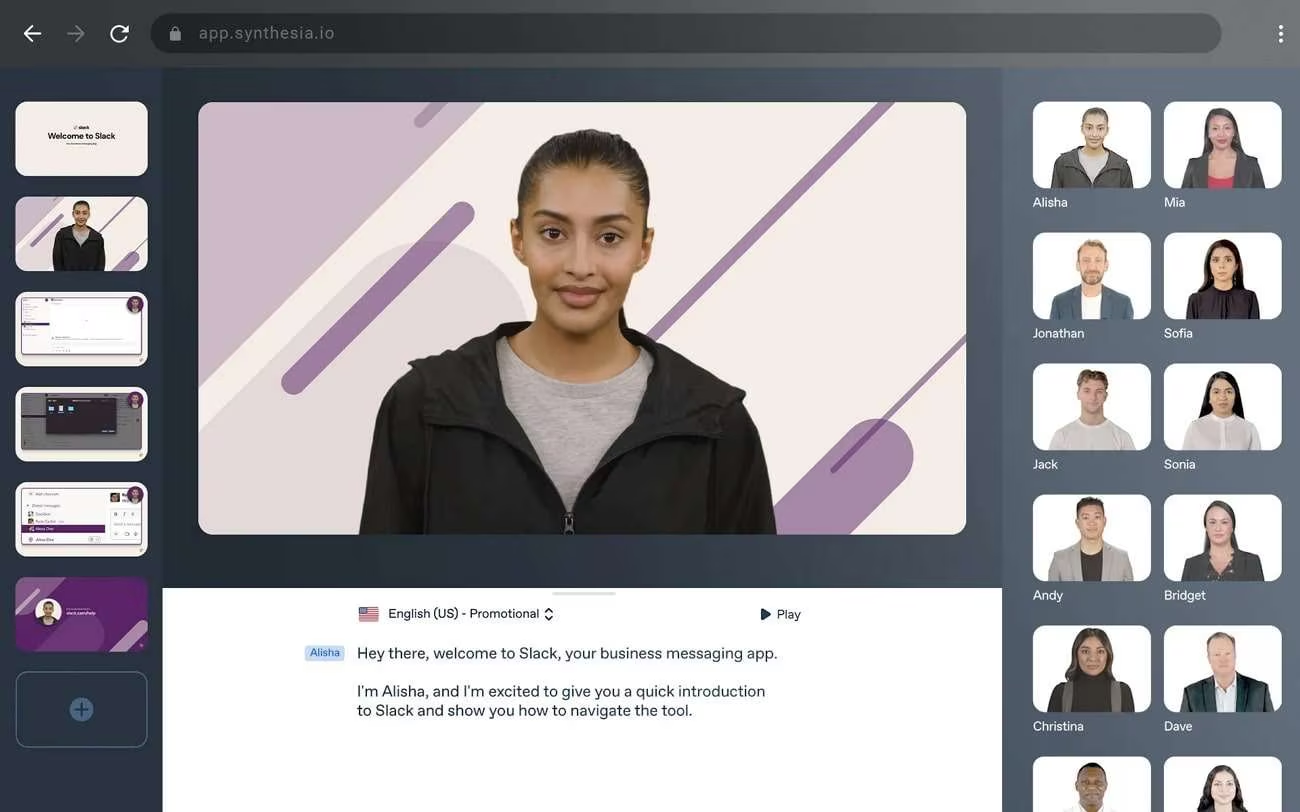This screenshot has width=1300, height=812.
Task: Choose the Mia avatar
Action: [1222, 145]
